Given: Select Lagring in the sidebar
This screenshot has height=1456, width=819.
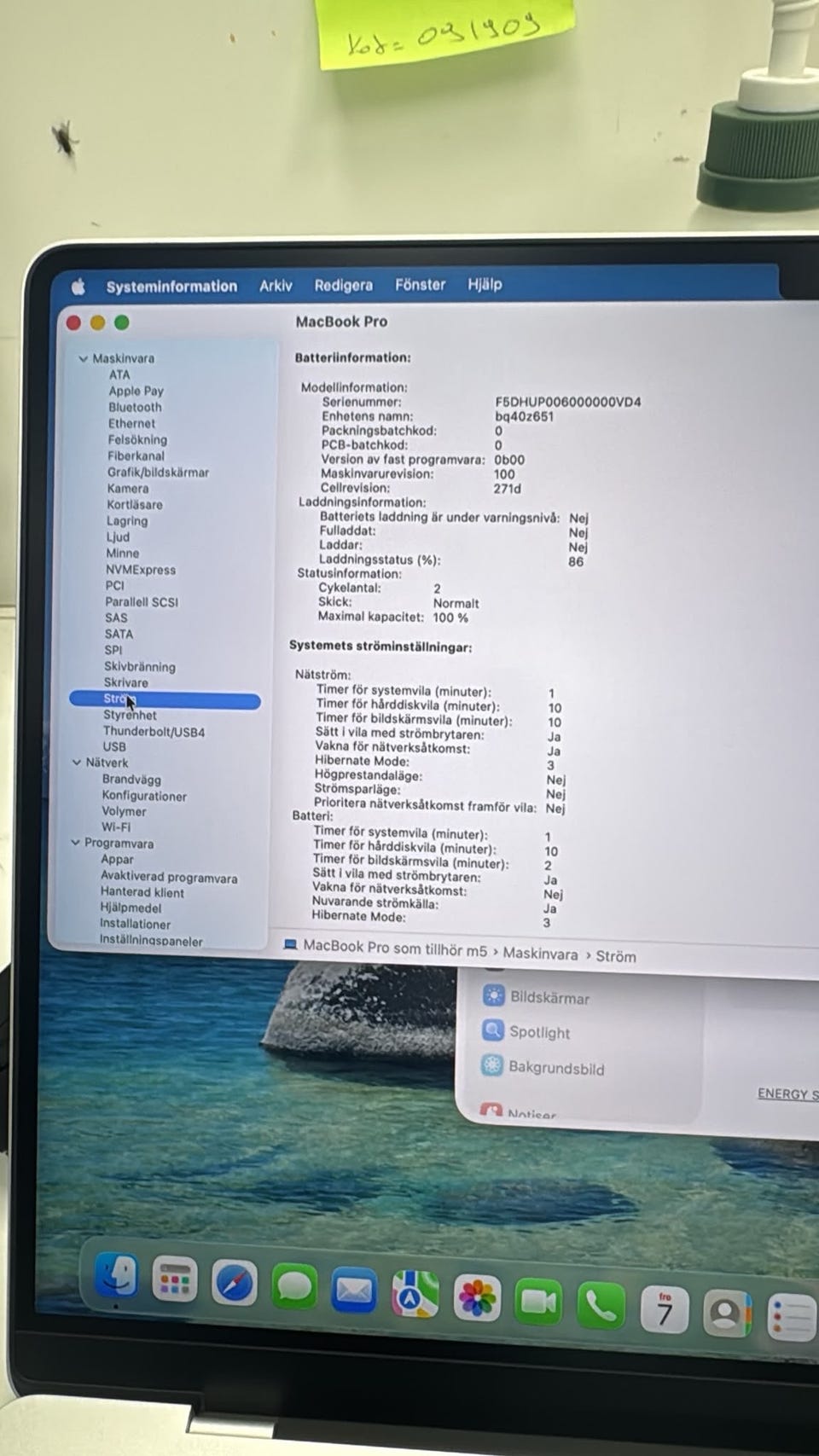Looking at the screenshot, I should coord(127,520).
